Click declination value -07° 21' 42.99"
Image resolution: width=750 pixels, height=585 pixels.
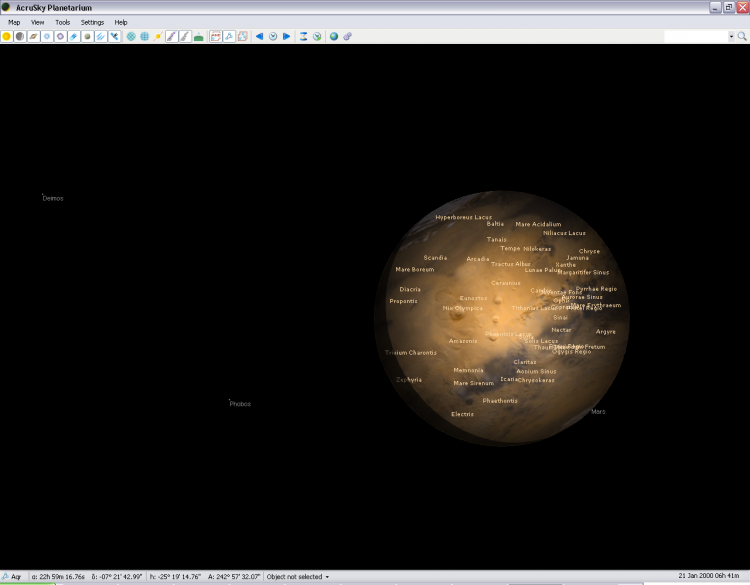tap(117, 577)
